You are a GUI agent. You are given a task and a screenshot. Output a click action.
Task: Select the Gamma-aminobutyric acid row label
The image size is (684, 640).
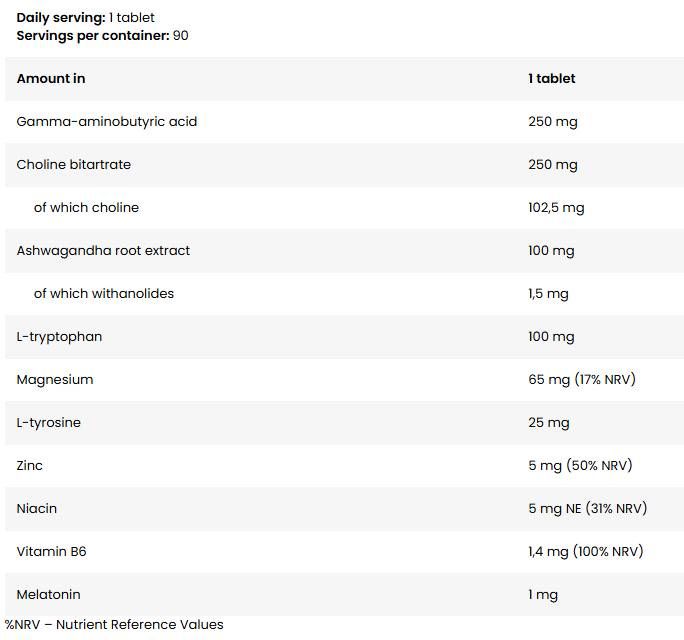pyautogui.click(x=106, y=122)
